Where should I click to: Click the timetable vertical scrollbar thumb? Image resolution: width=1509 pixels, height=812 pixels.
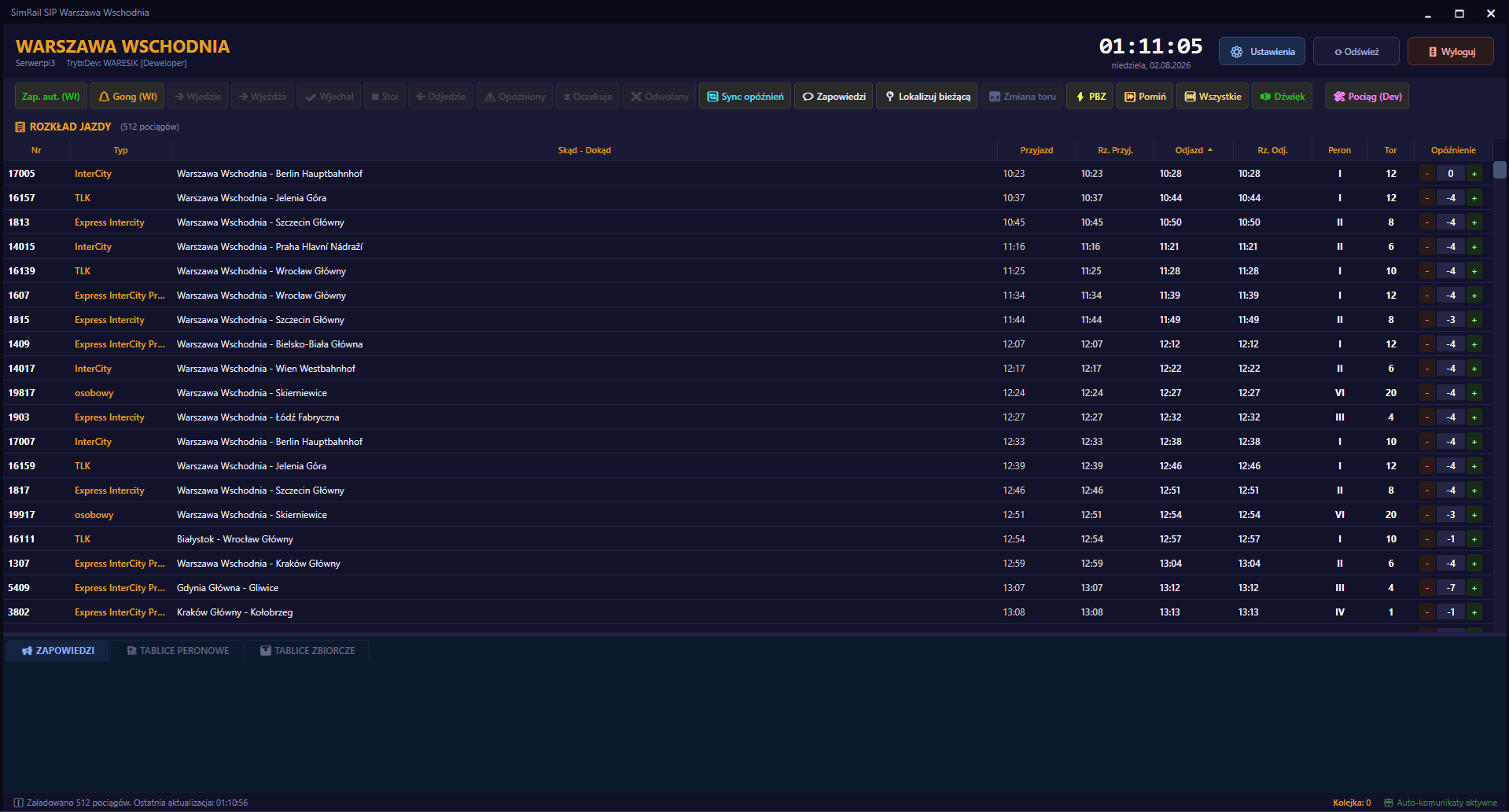[x=1500, y=170]
